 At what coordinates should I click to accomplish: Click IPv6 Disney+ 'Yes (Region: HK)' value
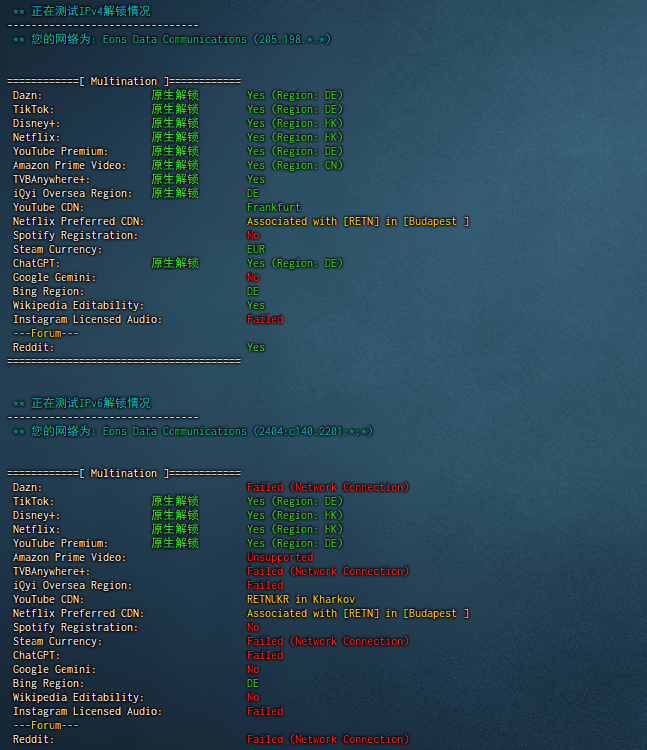pos(295,516)
